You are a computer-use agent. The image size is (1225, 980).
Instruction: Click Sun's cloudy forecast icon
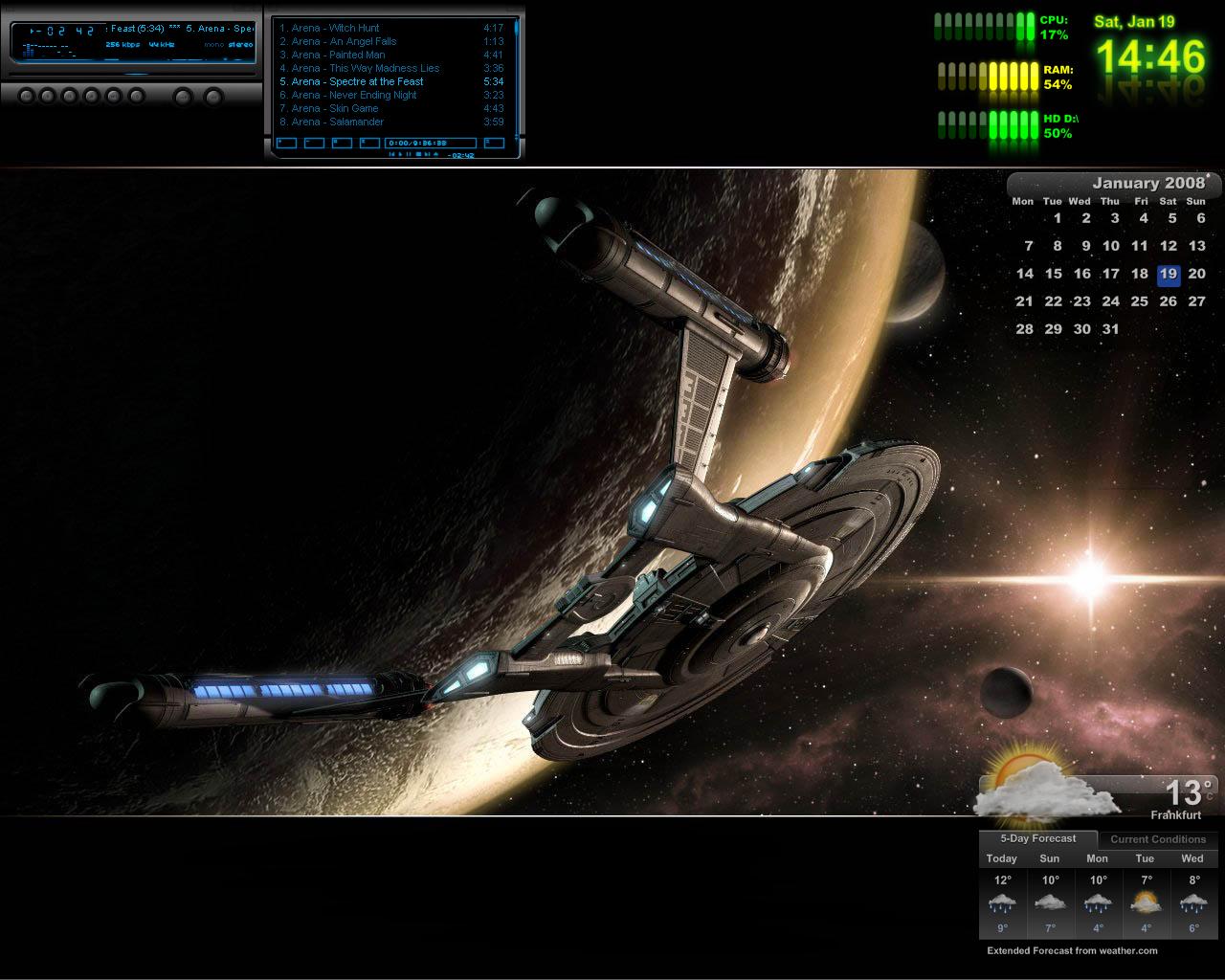[x=1050, y=902]
